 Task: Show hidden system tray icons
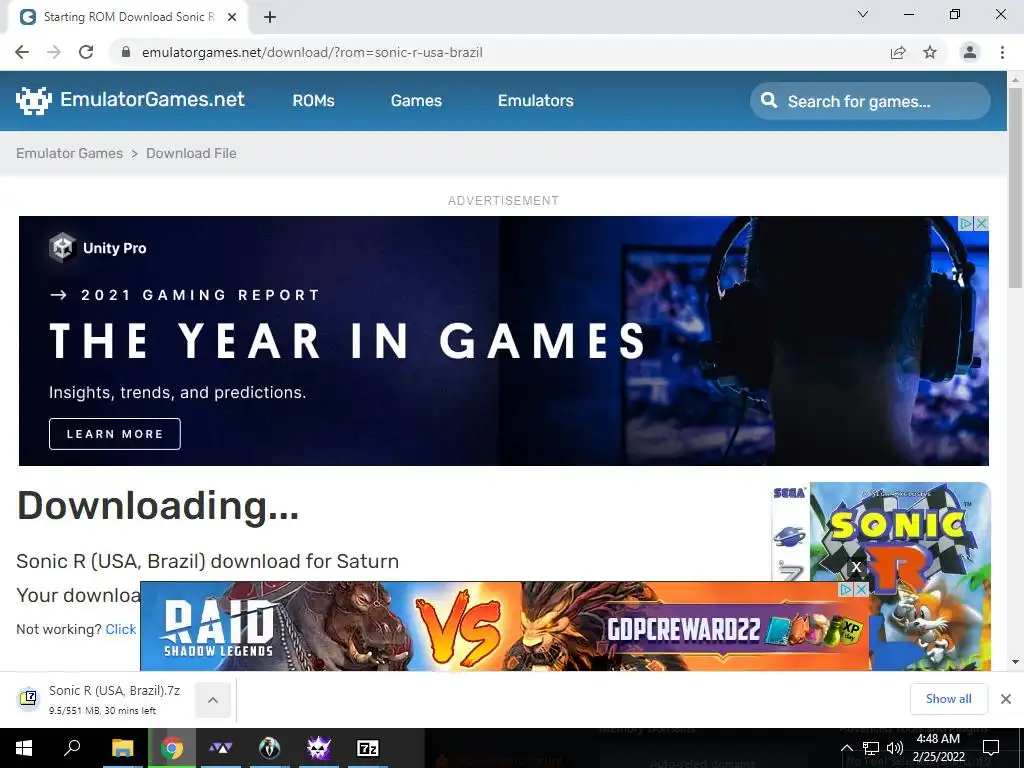pos(846,748)
